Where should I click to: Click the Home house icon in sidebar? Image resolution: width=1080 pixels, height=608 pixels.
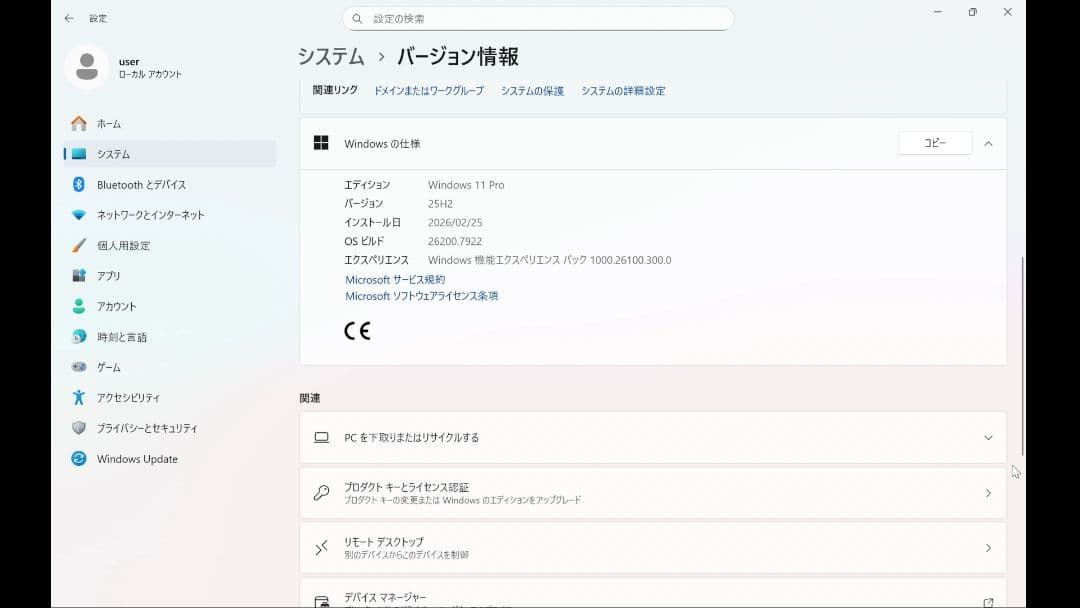79,124
